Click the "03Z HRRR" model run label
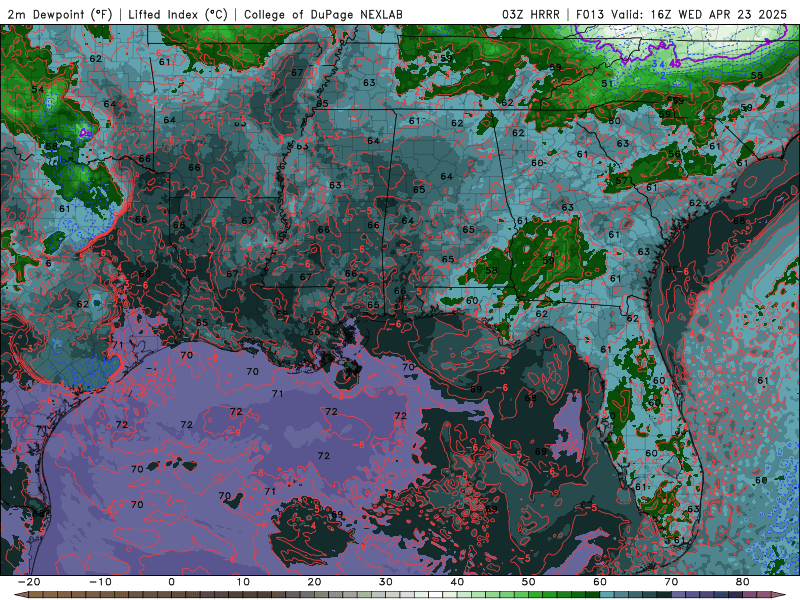This screenshot has height=600, width=800. 531,14
